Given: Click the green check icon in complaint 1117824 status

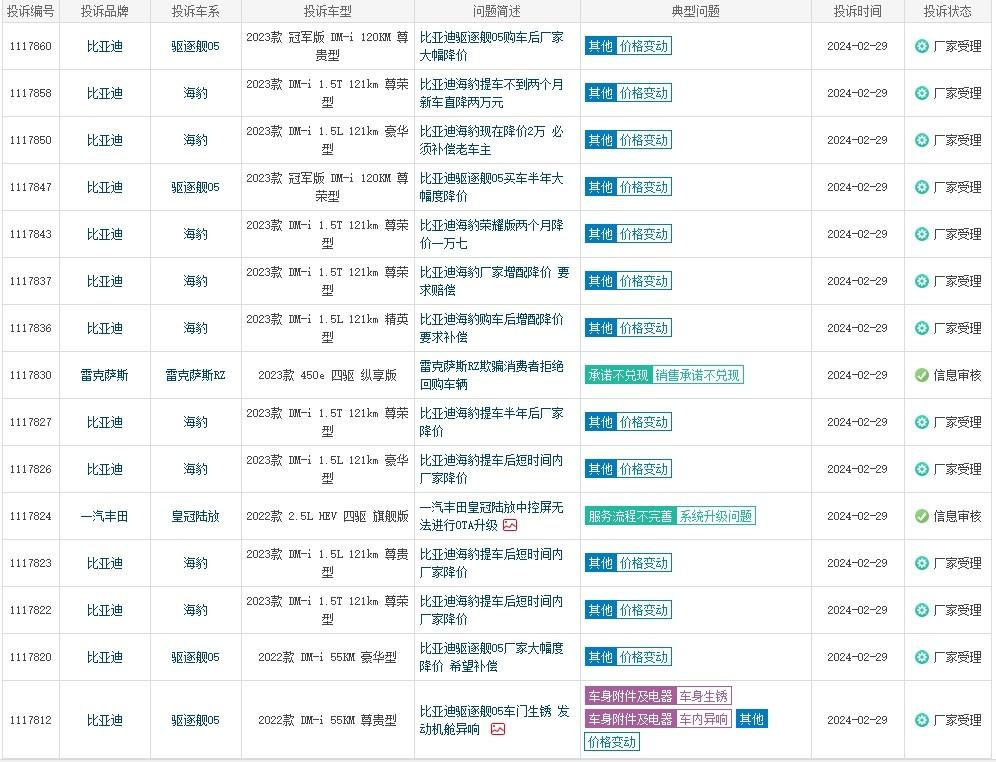Looking at the screenshot, I should [x=922, y=516].
